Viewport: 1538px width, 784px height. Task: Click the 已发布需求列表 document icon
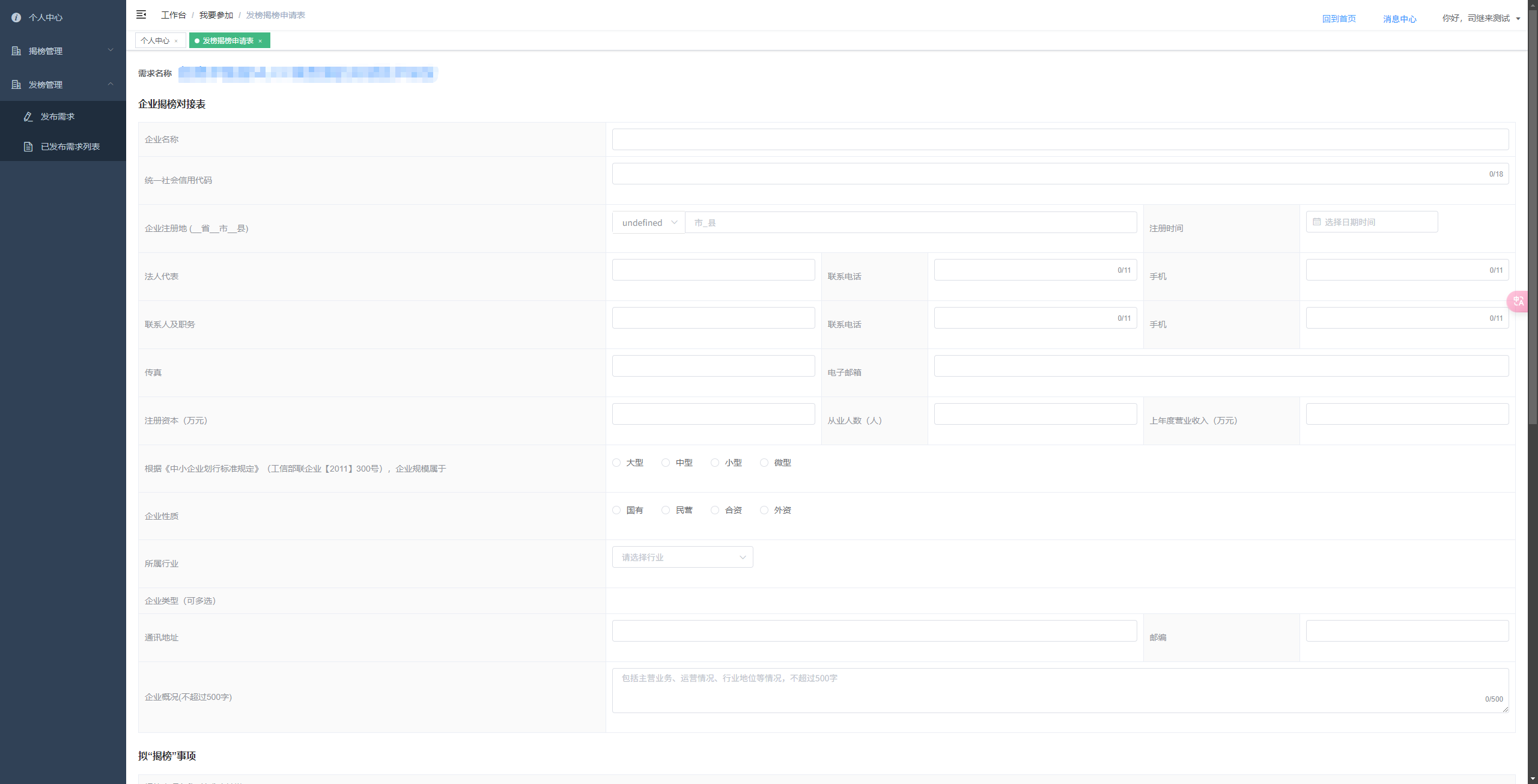28,147
